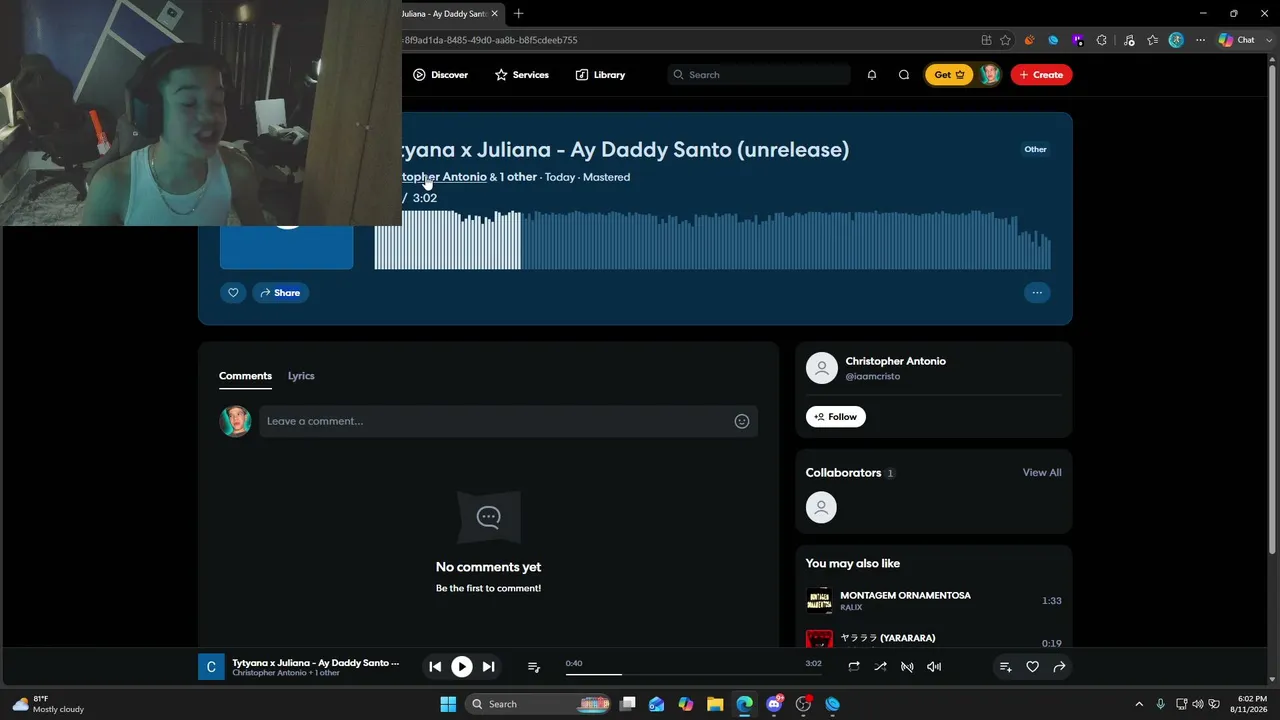
Task: Switch to the Comments tab
Action: [245, 376]
